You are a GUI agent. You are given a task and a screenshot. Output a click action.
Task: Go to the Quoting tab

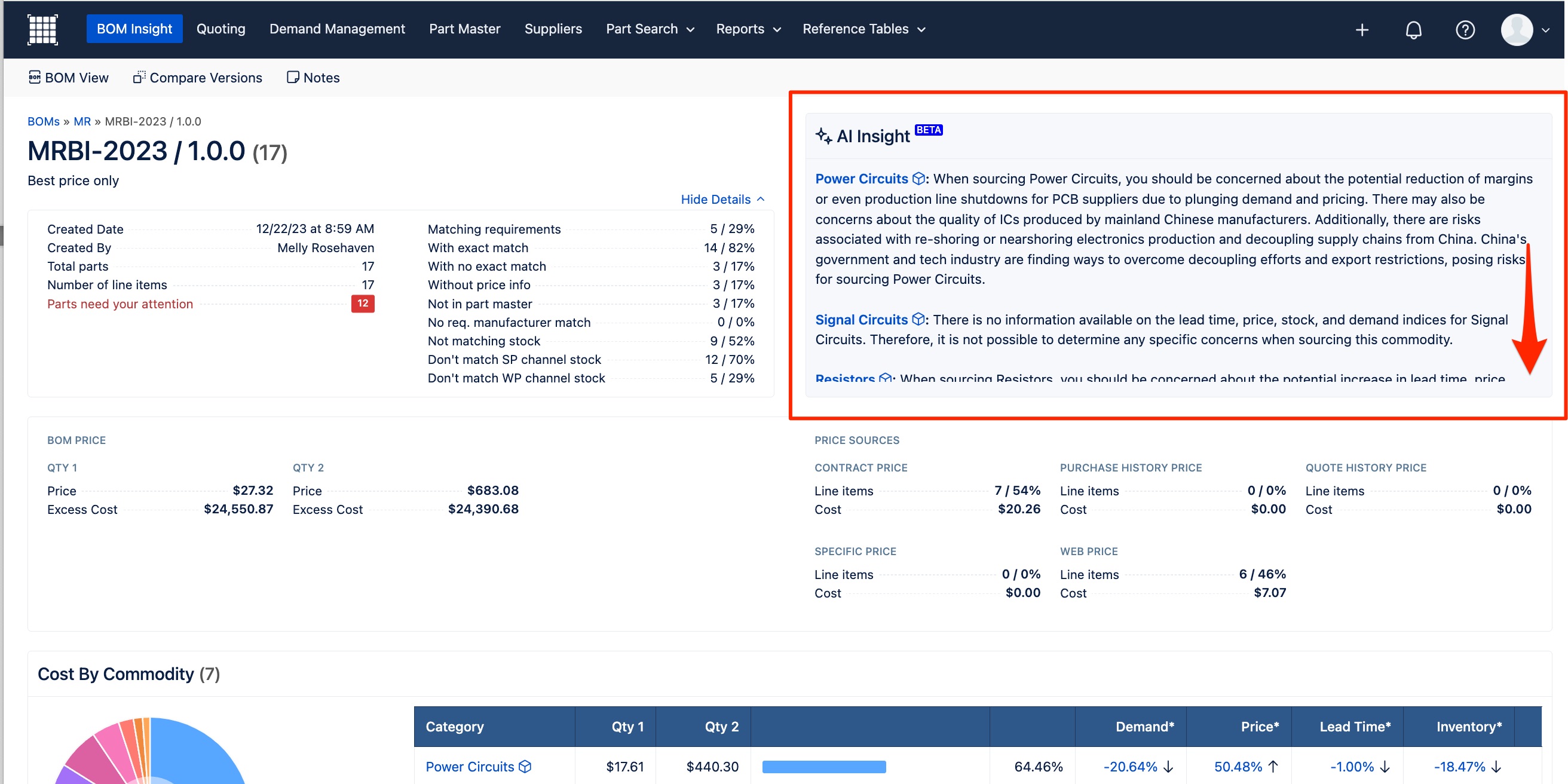click(221, 29)
